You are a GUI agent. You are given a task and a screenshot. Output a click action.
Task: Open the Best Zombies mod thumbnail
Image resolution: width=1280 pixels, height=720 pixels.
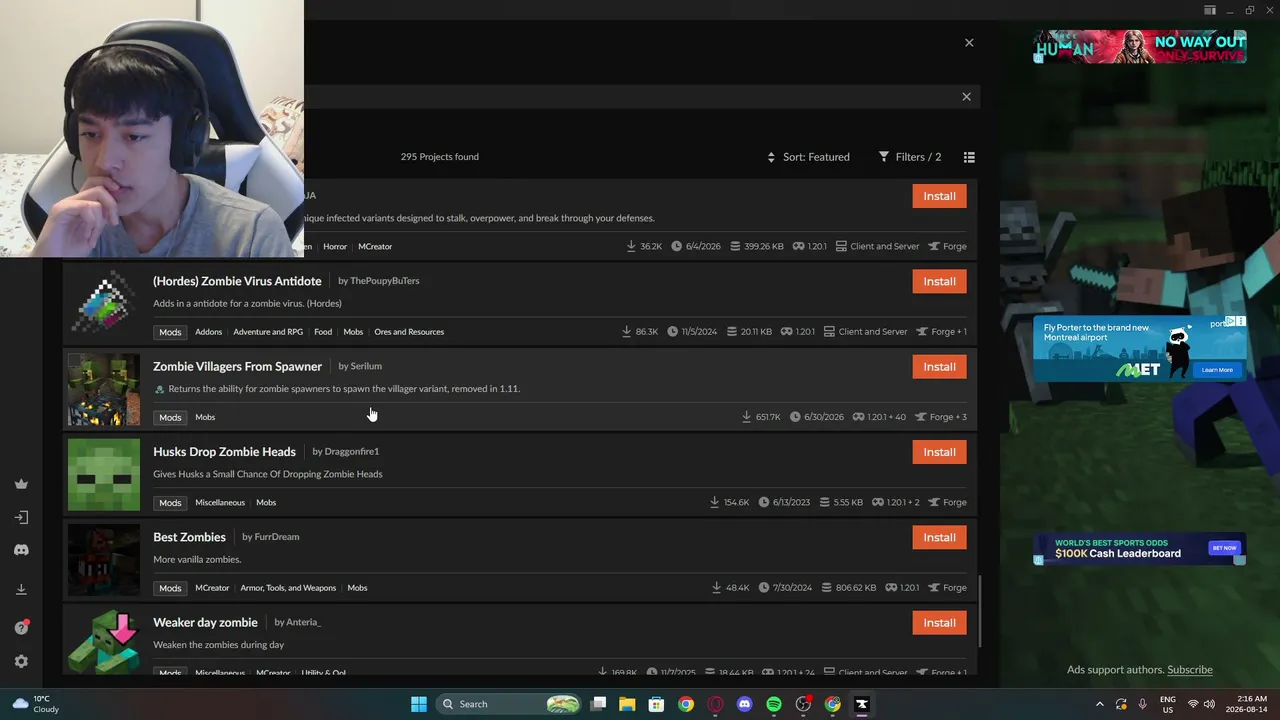(104, 559)
